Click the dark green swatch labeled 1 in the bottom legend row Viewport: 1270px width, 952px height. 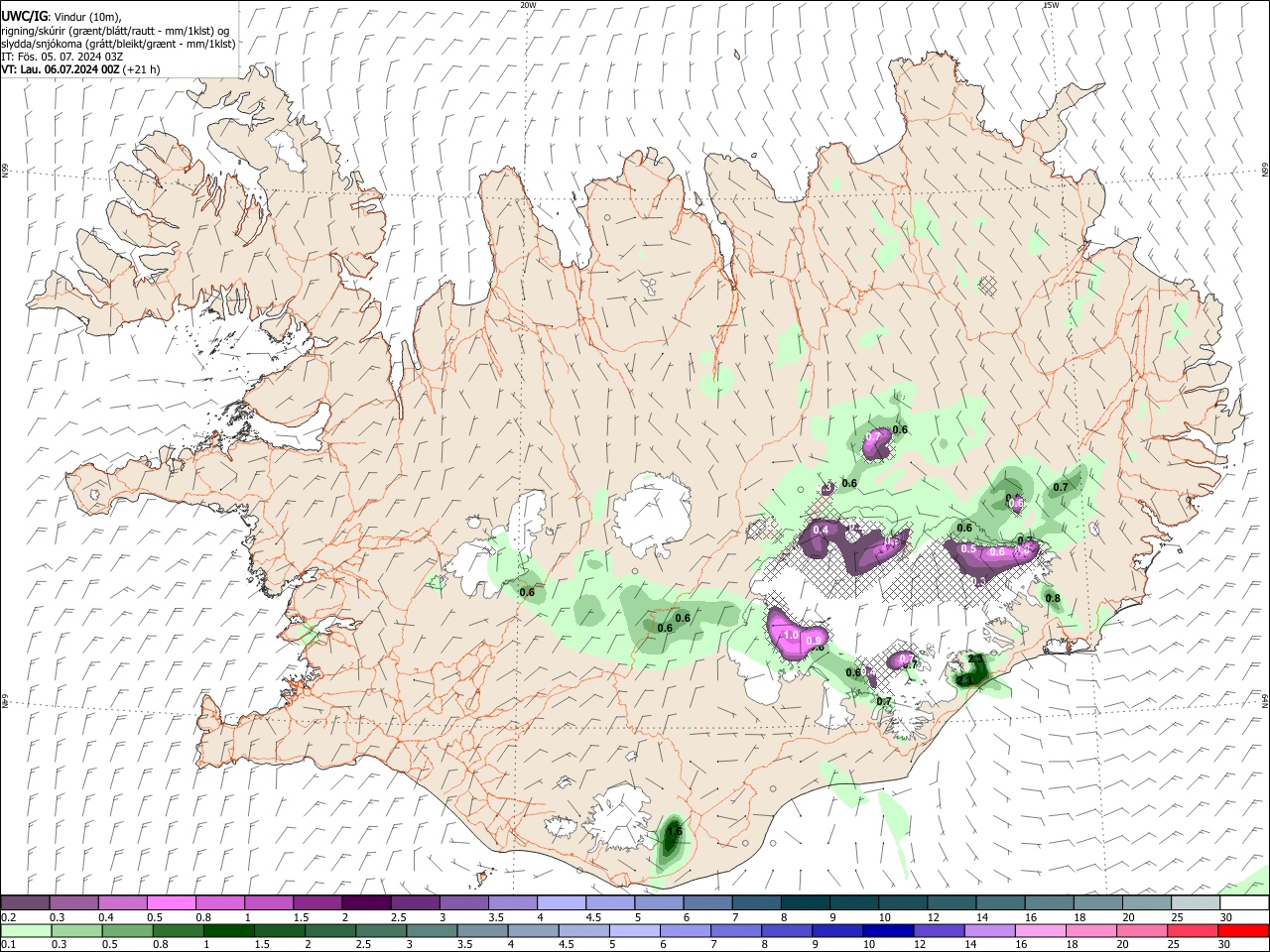pyautogui.click(x=229, y=931)
